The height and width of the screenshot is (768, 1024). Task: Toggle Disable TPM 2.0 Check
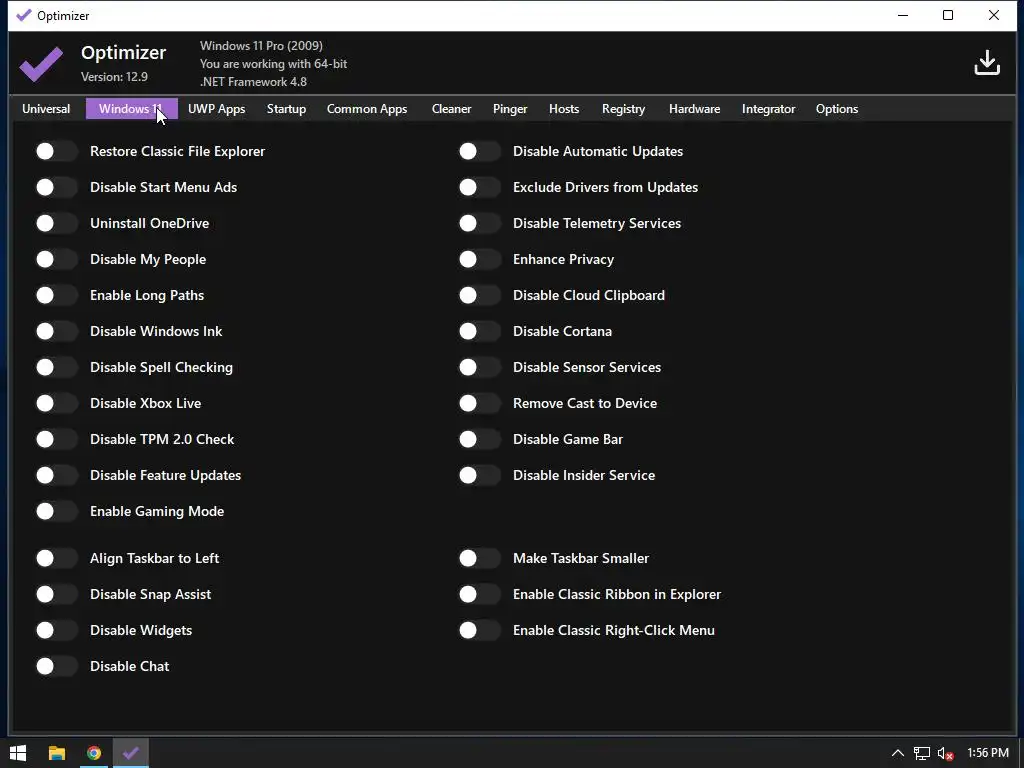[56, 439]
